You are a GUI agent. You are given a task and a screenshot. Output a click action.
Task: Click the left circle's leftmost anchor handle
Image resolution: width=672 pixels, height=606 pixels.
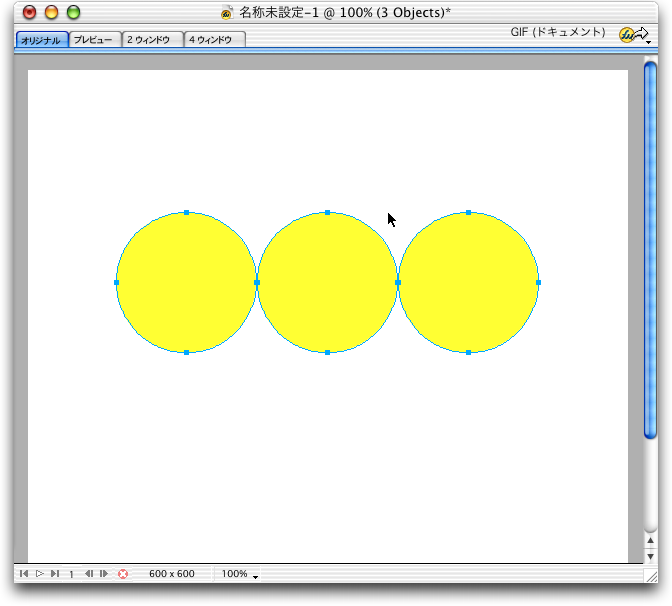117,282
